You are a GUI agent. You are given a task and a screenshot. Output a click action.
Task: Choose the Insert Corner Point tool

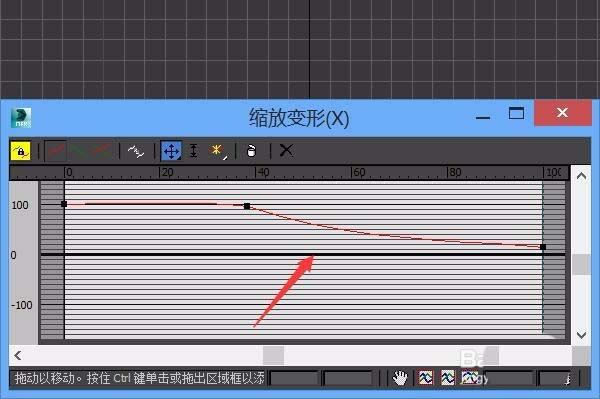click(x=217, y=150)
